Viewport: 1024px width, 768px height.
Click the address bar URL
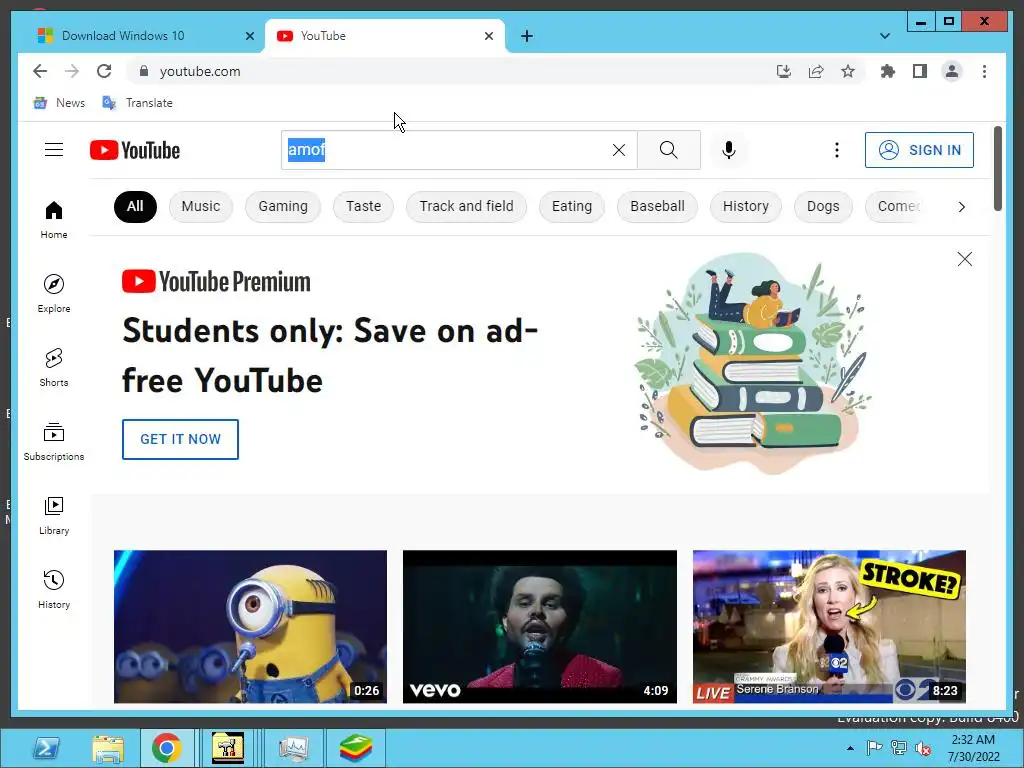tap(200, 71)
